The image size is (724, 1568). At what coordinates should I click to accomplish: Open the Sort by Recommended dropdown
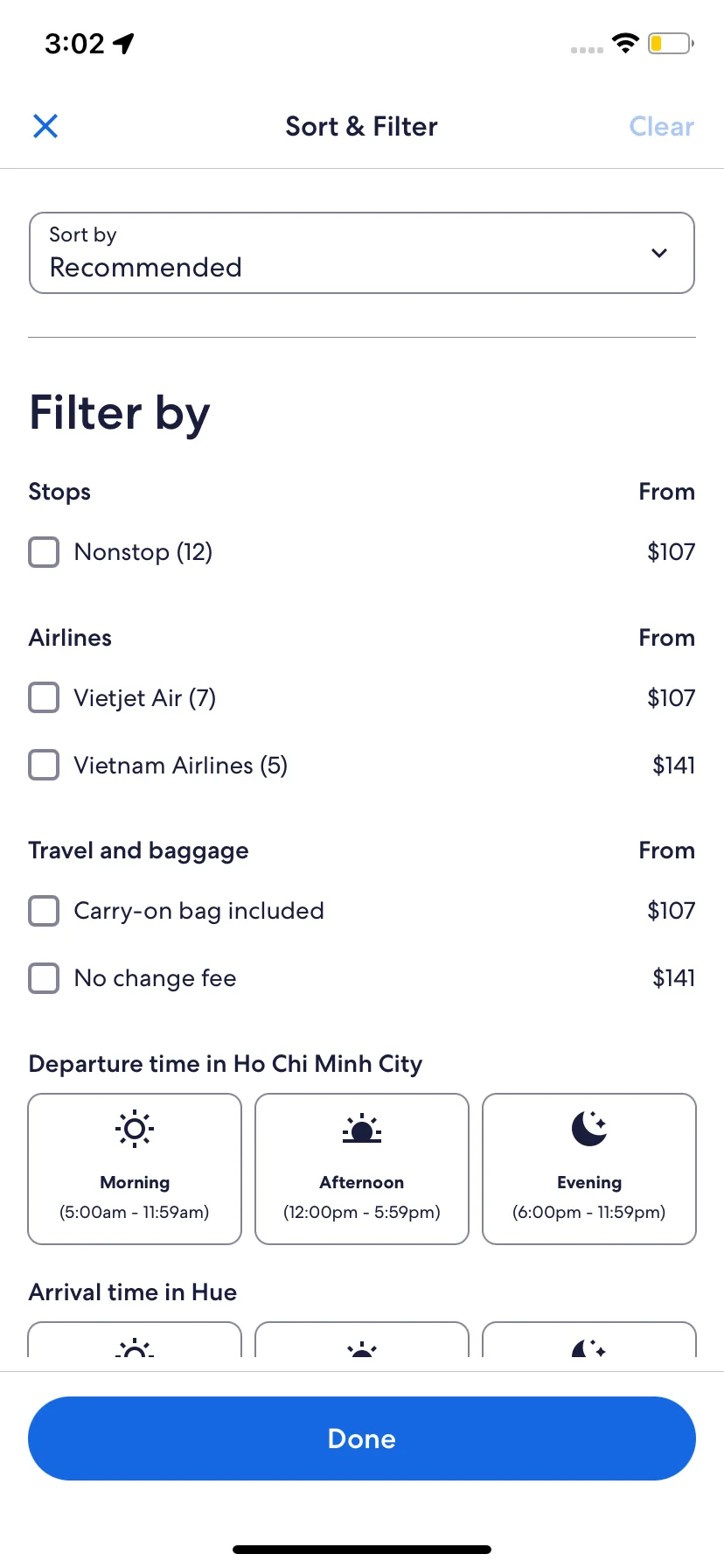click(362, 253)
